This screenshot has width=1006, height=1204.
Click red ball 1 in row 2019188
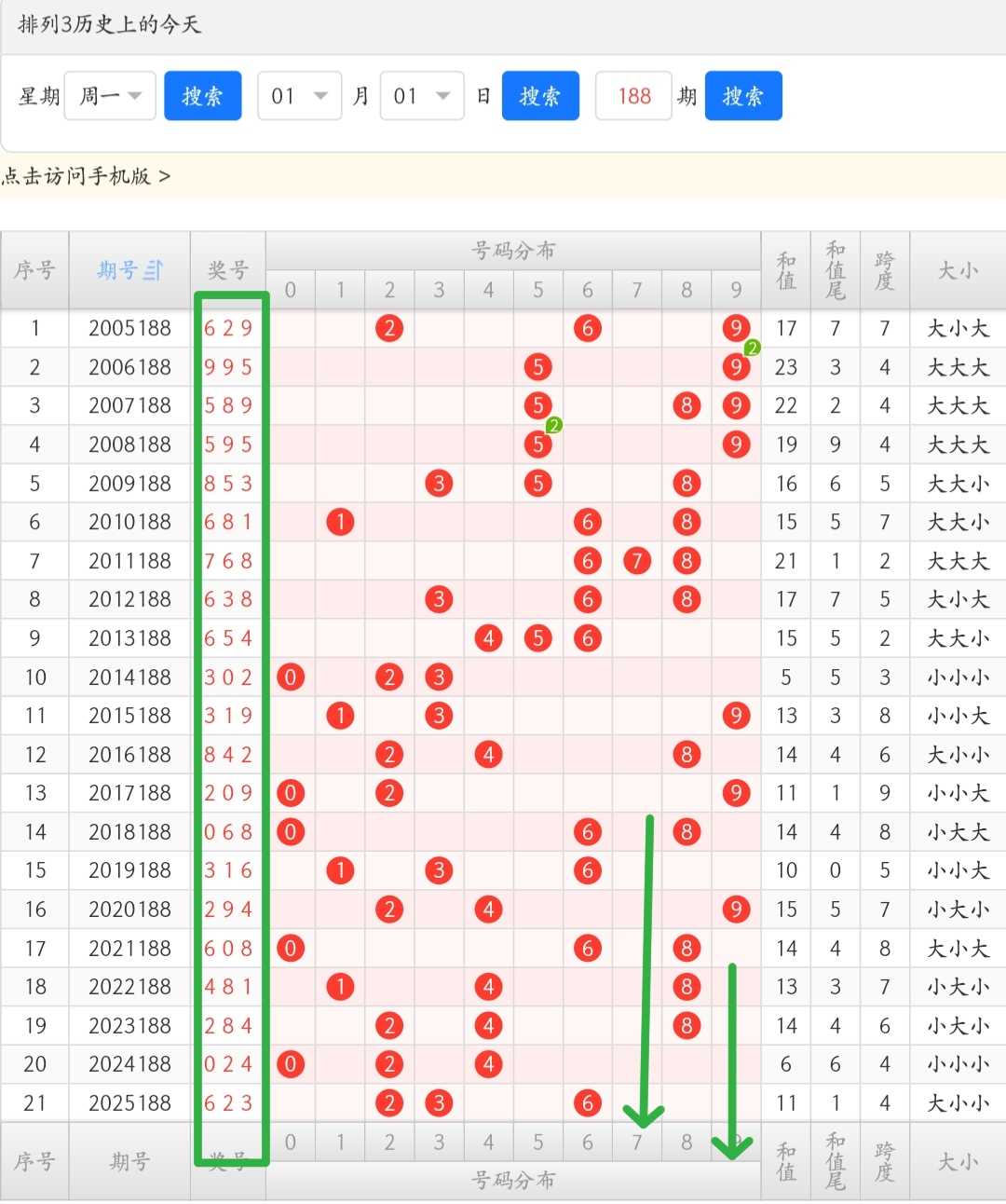point(340,870)
